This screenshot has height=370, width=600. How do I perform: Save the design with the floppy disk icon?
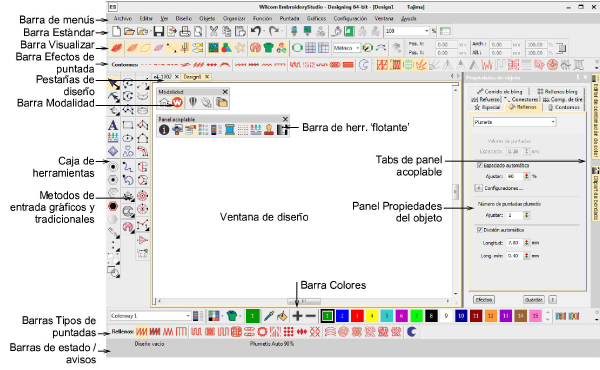pyautogui.click(x=158, y=31)
